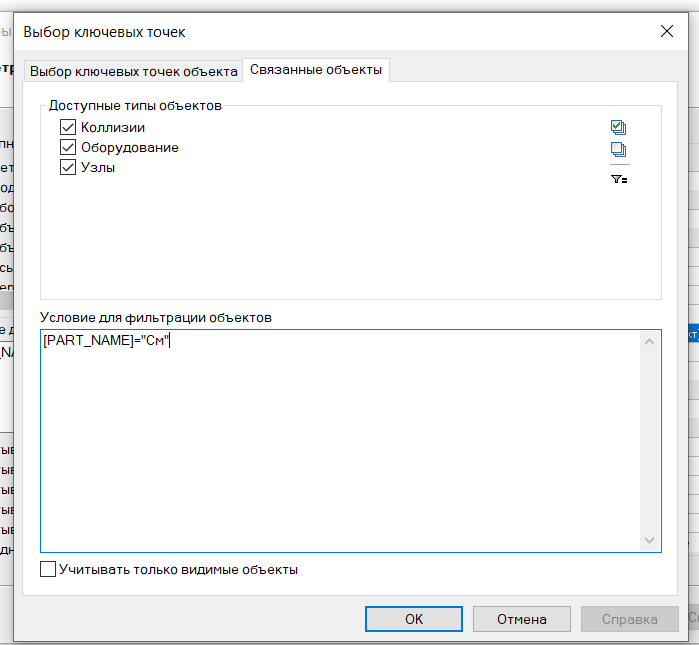The image size is (699, 645).
Task: Click the filter field scroll down arrow
Action: 650,540
